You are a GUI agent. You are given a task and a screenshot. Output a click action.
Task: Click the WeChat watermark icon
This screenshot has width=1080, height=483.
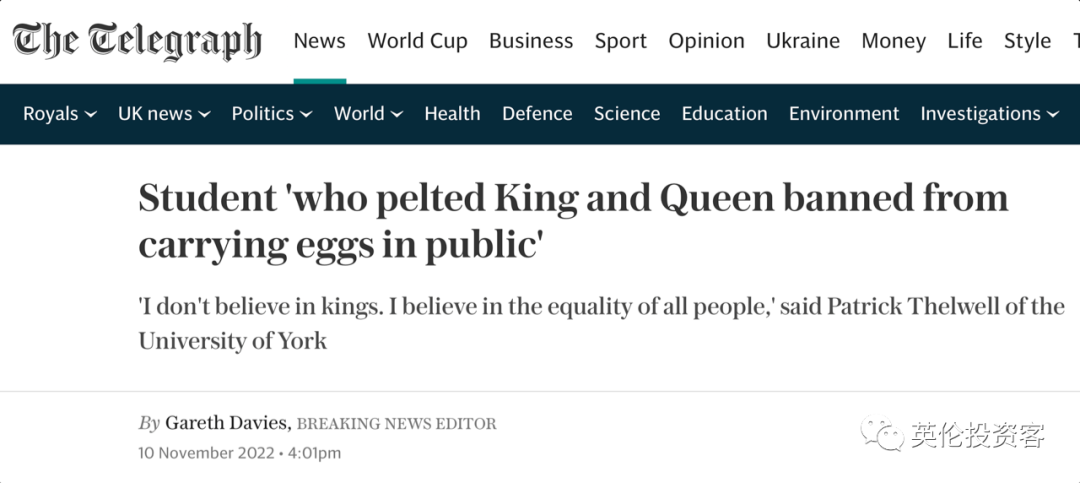tap(884, 435)
